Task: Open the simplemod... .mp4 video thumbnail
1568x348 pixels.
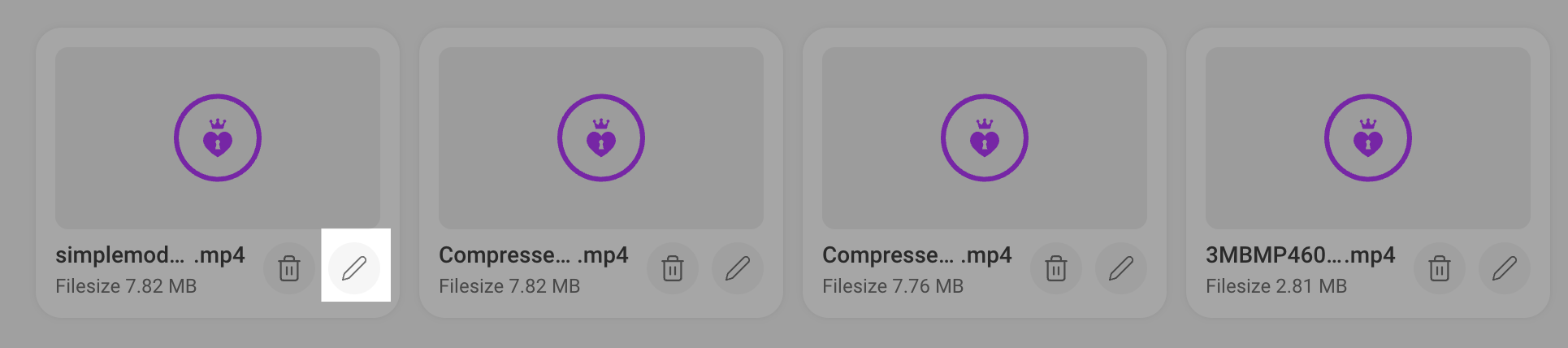Action: [218, 137]
